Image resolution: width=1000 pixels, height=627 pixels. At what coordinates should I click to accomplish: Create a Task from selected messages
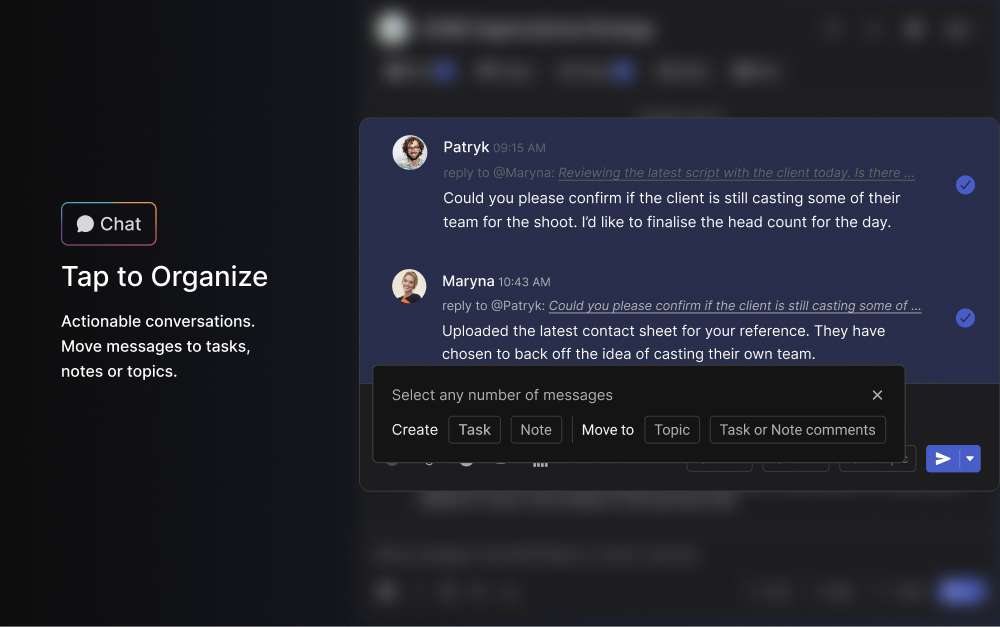tap(474, 430)
